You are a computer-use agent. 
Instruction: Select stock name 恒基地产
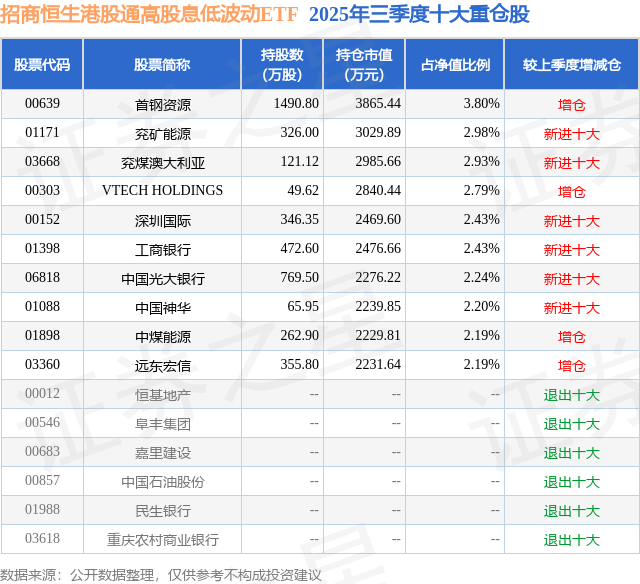click(162, 395)
